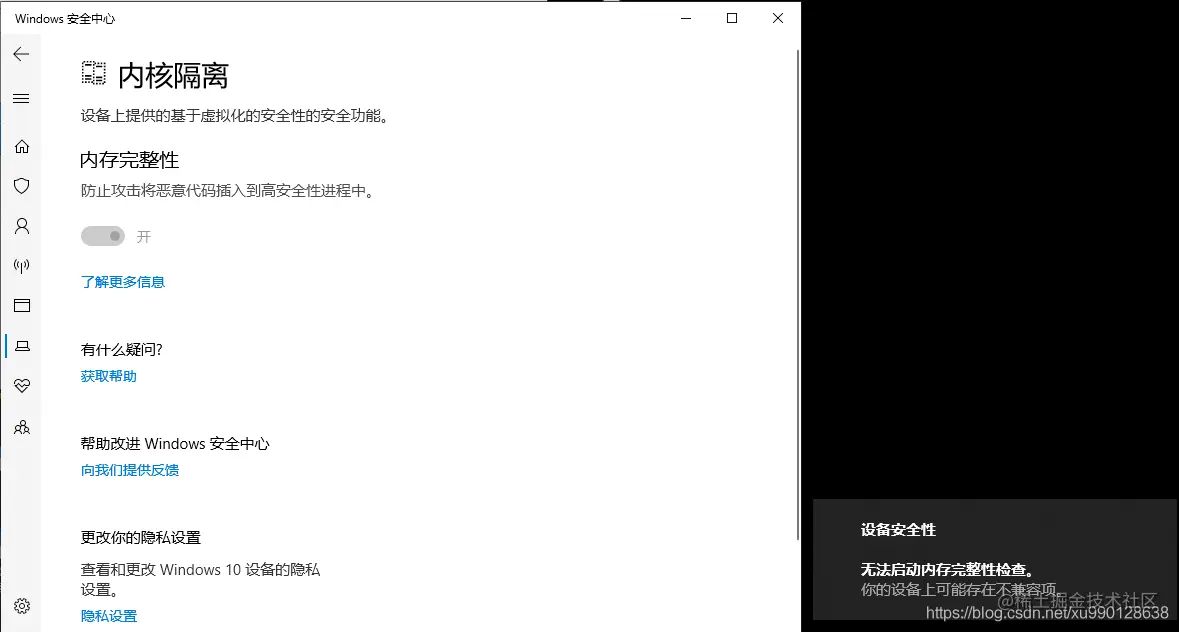Image resolution: width=1179 pixels, height=632 pixels.
Task: Click the 内存完整性 section heading
Action: tap(129, 160)
